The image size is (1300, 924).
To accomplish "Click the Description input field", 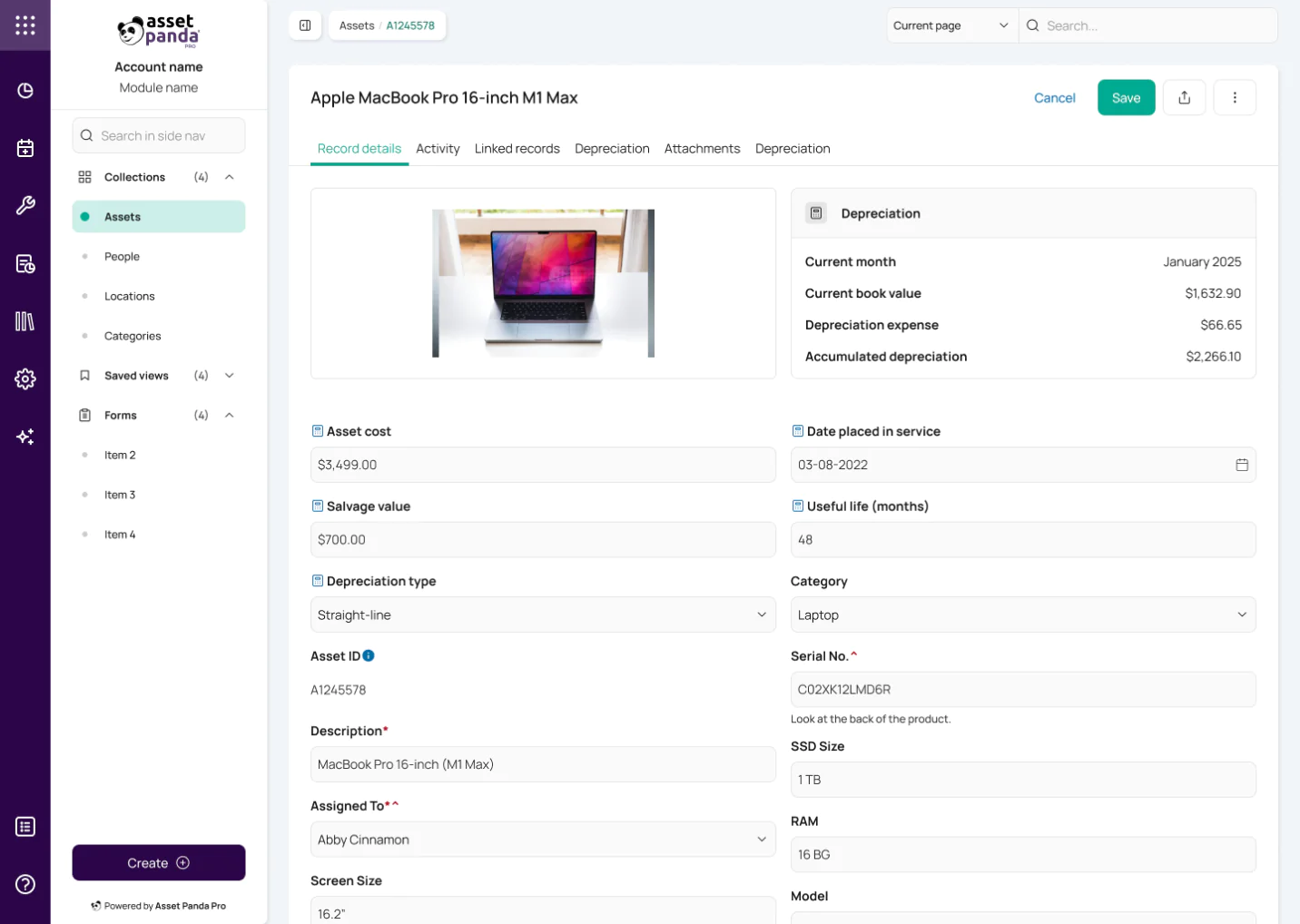I will click(x=543, y=764).
